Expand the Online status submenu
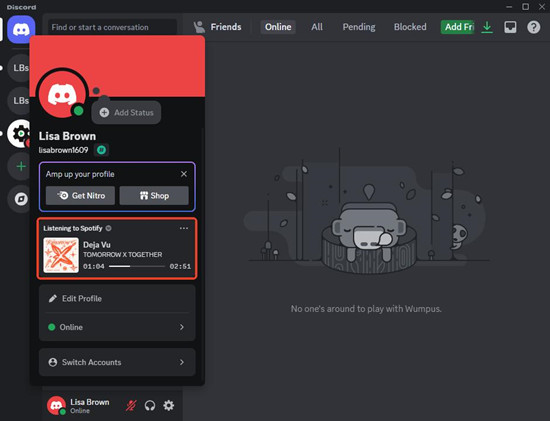Image resolution: width=550 pixels, height=421 pixels. coord(117,327)
